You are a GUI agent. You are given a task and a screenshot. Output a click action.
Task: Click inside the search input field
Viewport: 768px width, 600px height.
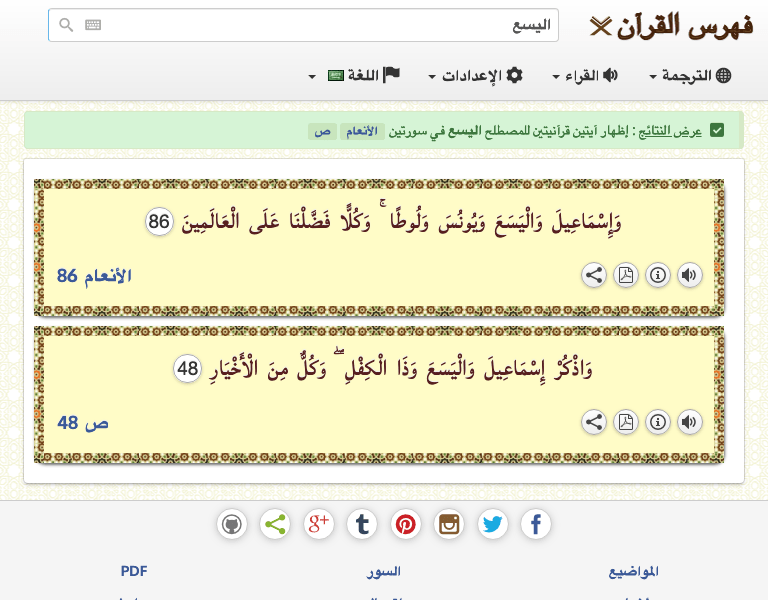(320, 25)
